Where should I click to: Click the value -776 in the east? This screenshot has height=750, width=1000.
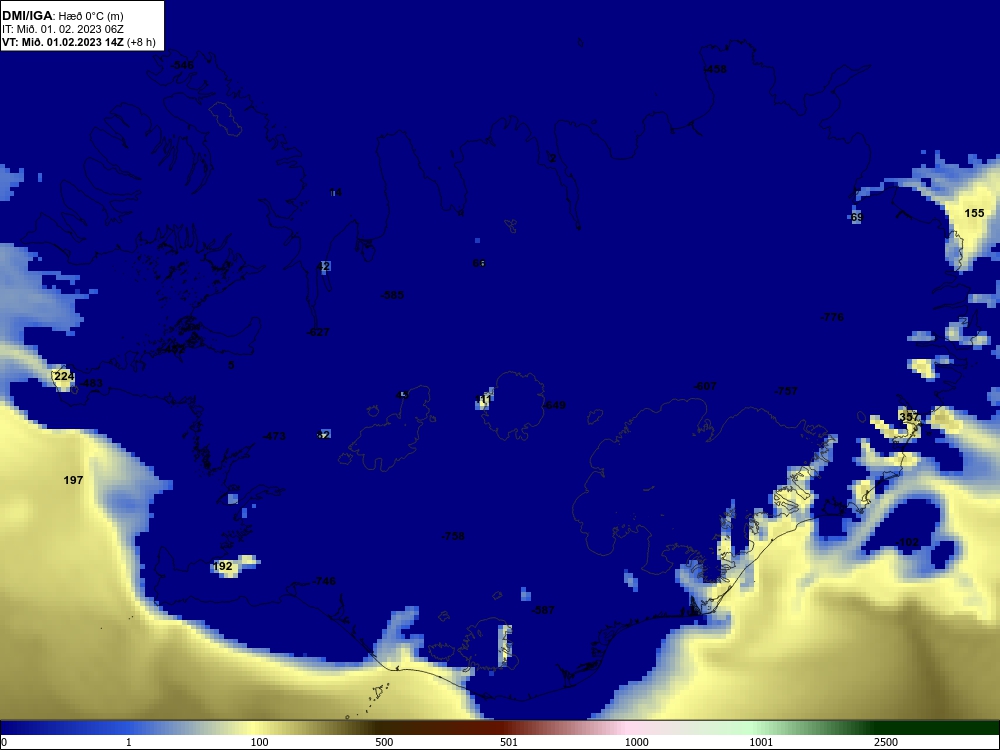832,317
